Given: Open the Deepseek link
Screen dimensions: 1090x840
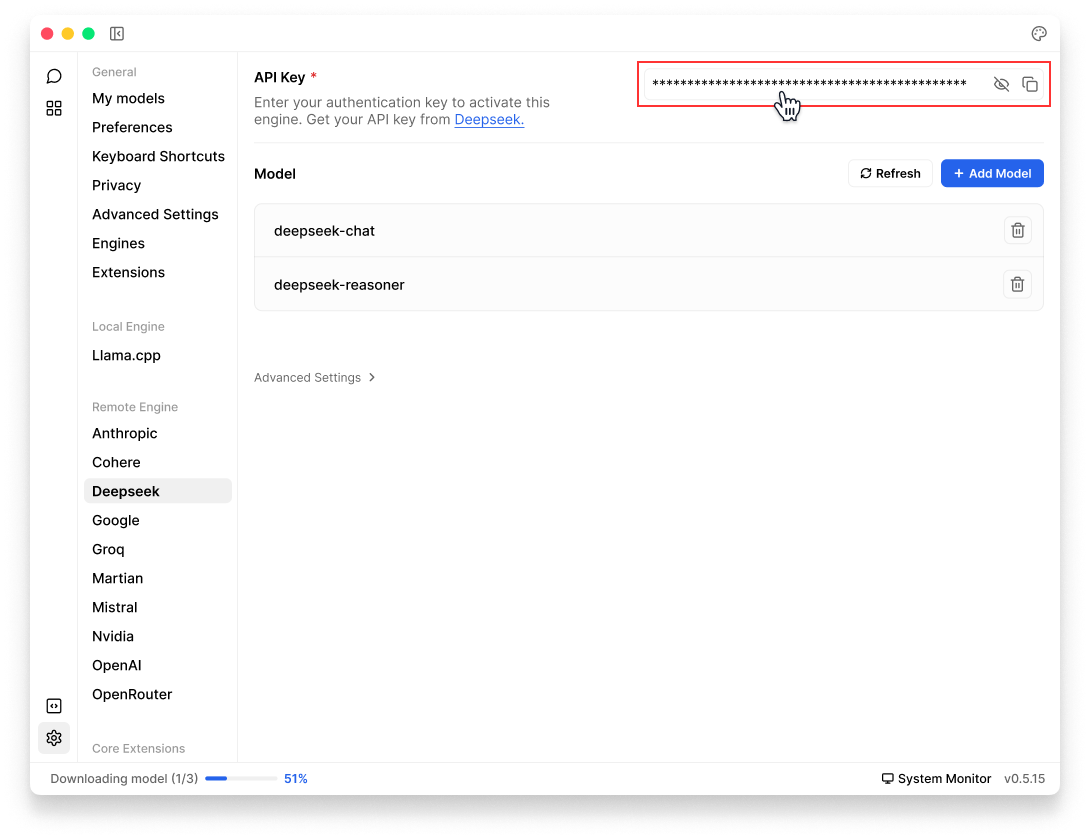Looking at the screenshot, I should (x=489, y=120).
